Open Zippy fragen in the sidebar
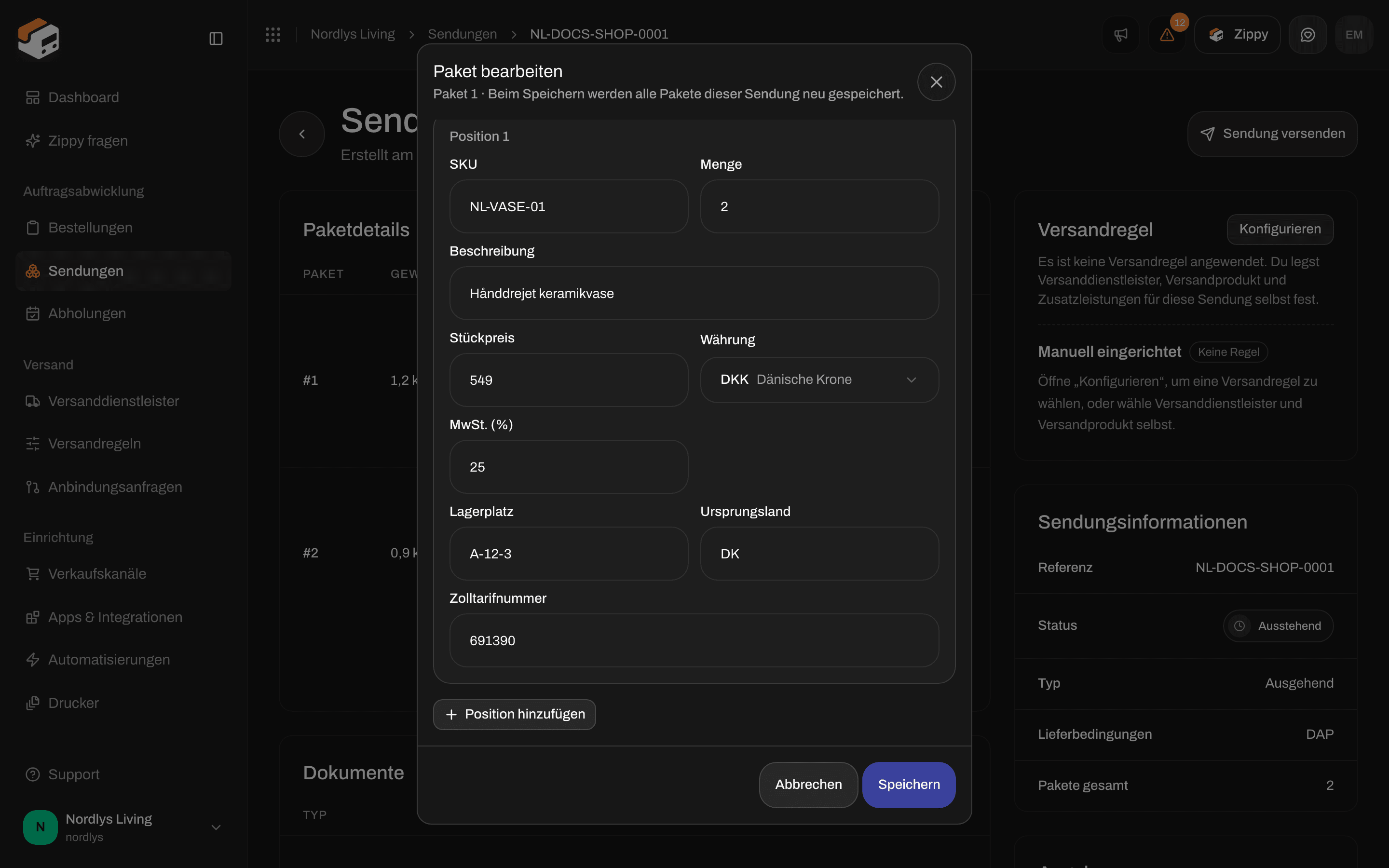 pos(123,141)
